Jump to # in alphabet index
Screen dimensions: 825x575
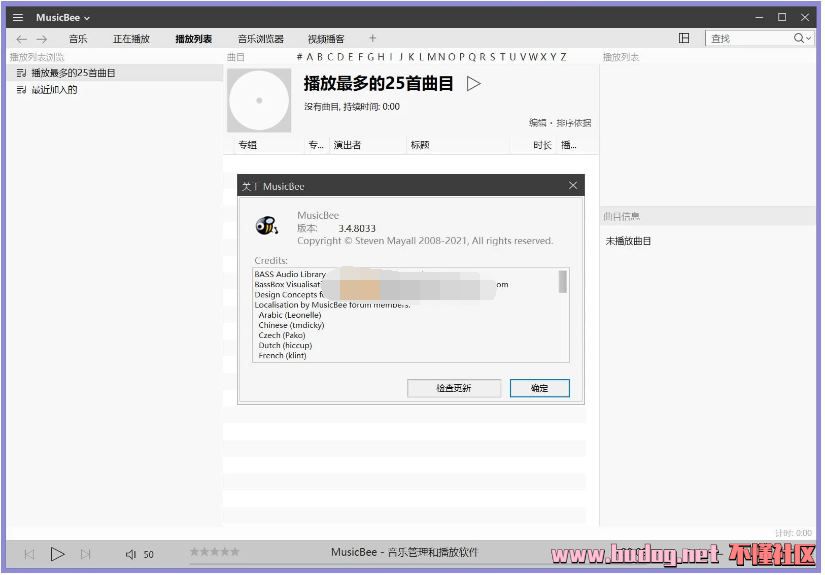(x=299, y=57)
